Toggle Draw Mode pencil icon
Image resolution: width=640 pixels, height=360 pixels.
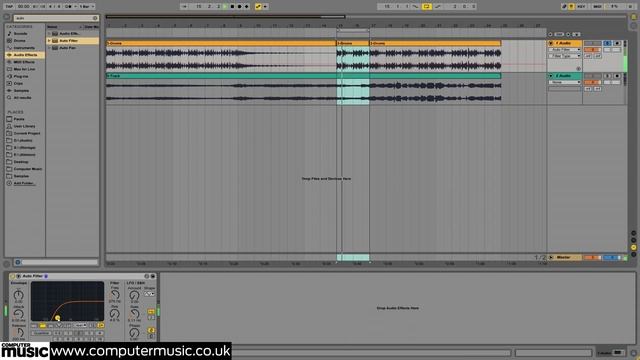[564, 7]
